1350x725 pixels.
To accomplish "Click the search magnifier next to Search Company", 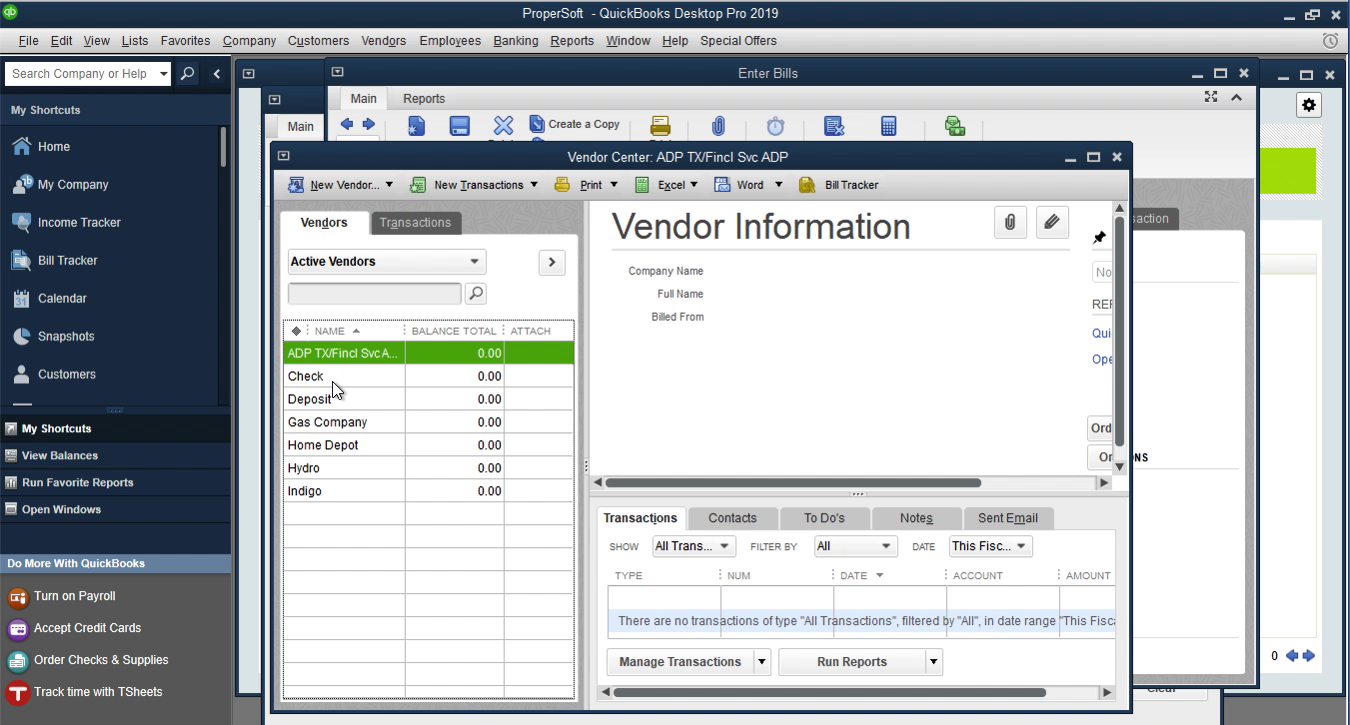I will (187, 74).
